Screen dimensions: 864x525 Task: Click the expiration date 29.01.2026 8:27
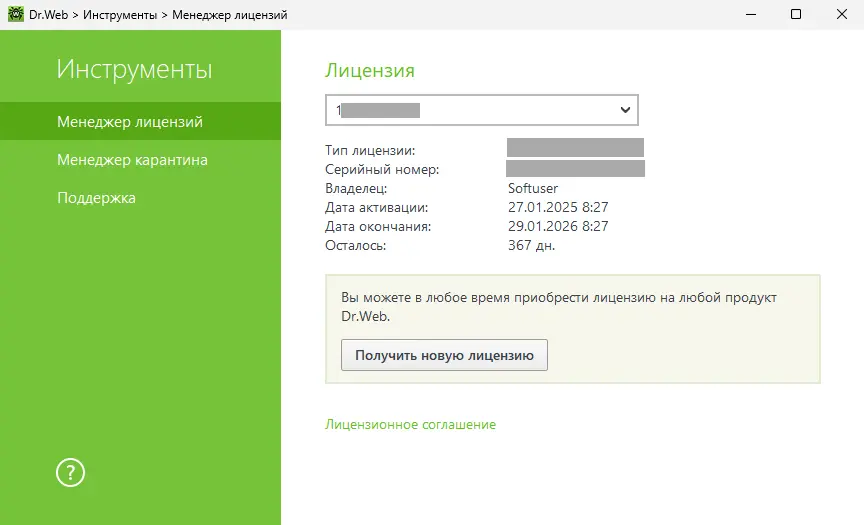[558, 226]
